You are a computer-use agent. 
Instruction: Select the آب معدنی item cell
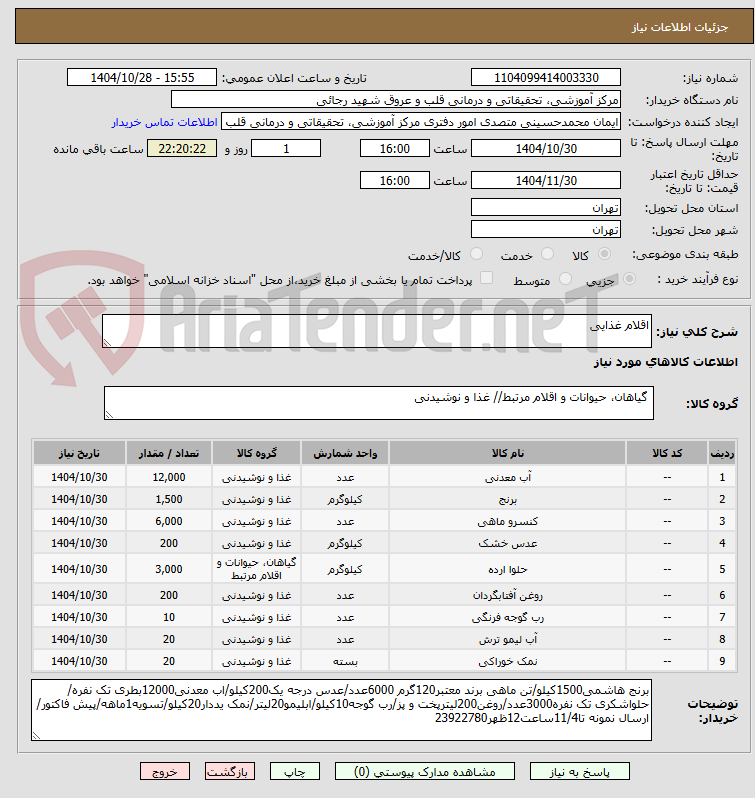pyautogui.click(x=507, y=477)
